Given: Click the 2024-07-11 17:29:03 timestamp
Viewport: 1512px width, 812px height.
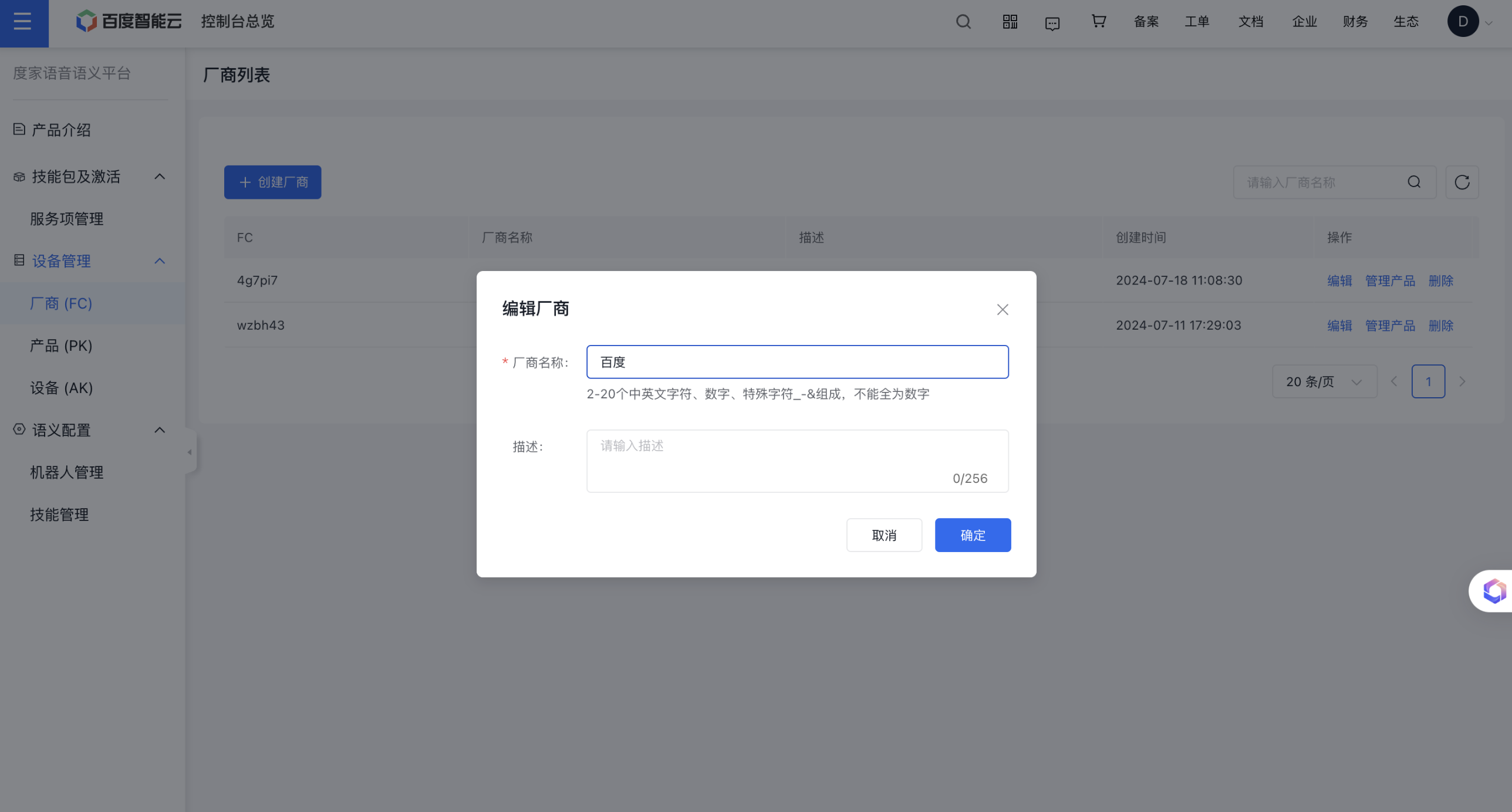Looking at the screenshot, I should [x=1178, y=325].
